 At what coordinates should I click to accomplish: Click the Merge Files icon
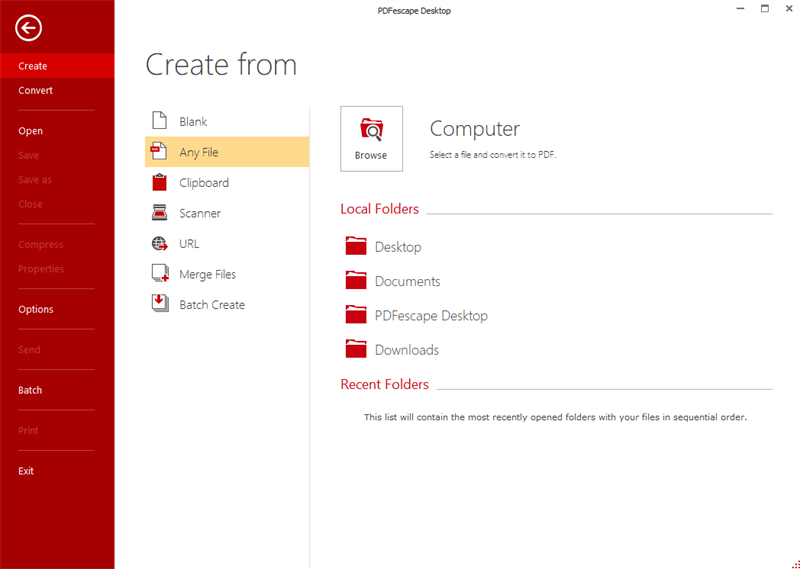pos(160,274)
